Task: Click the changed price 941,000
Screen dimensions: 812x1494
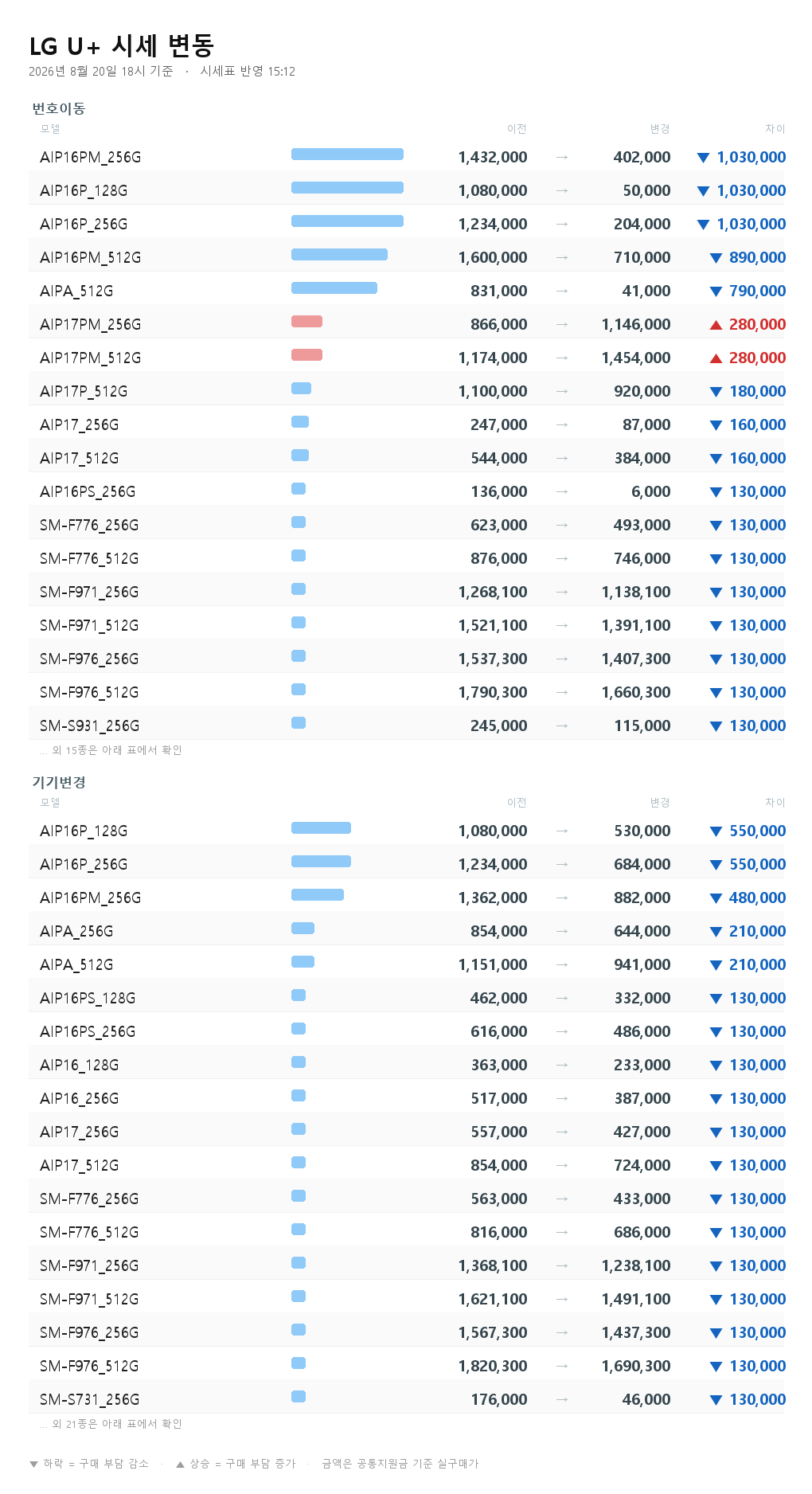Action: (x=642, y=965)
